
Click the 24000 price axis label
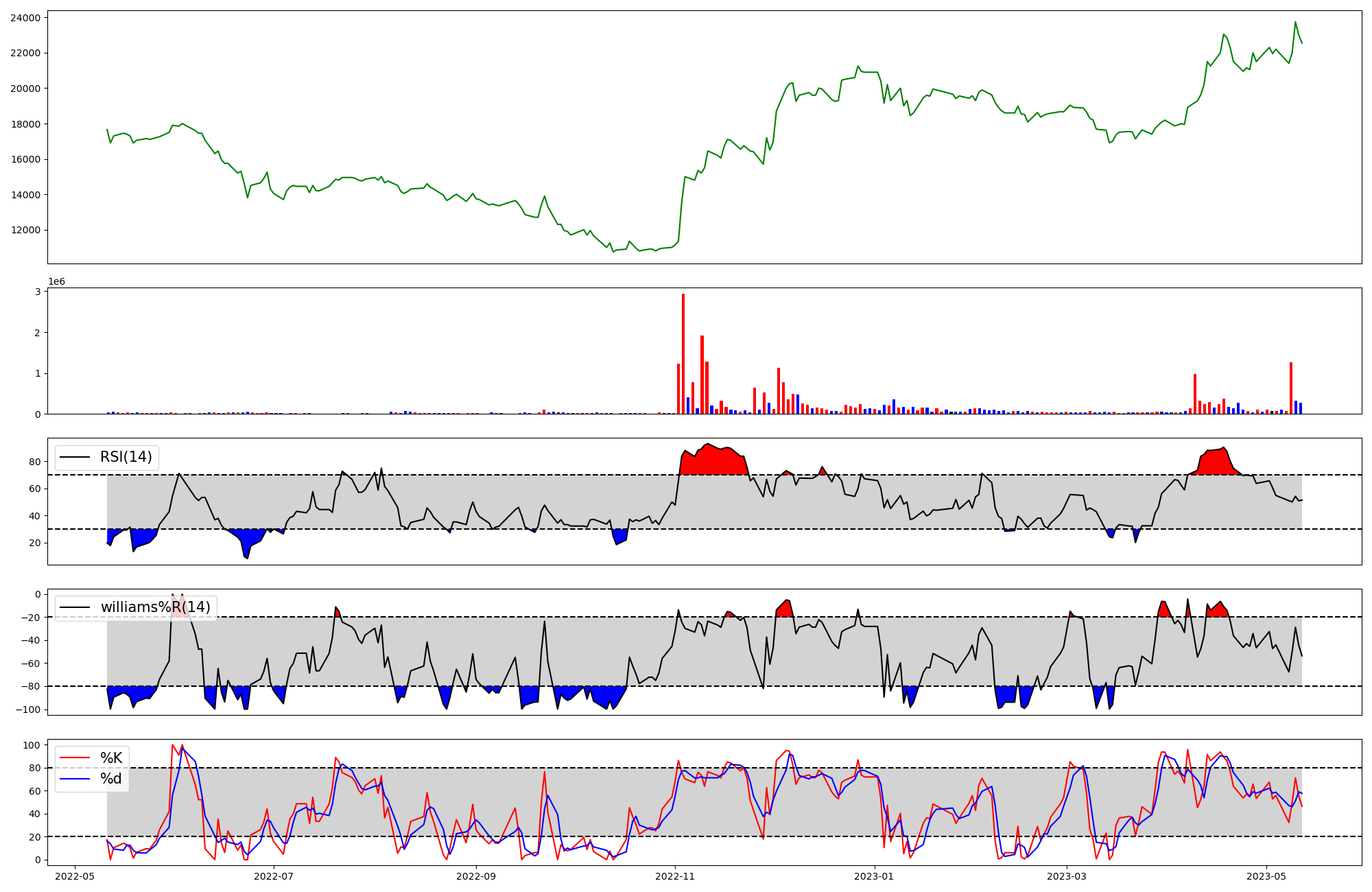click(25, 18)
